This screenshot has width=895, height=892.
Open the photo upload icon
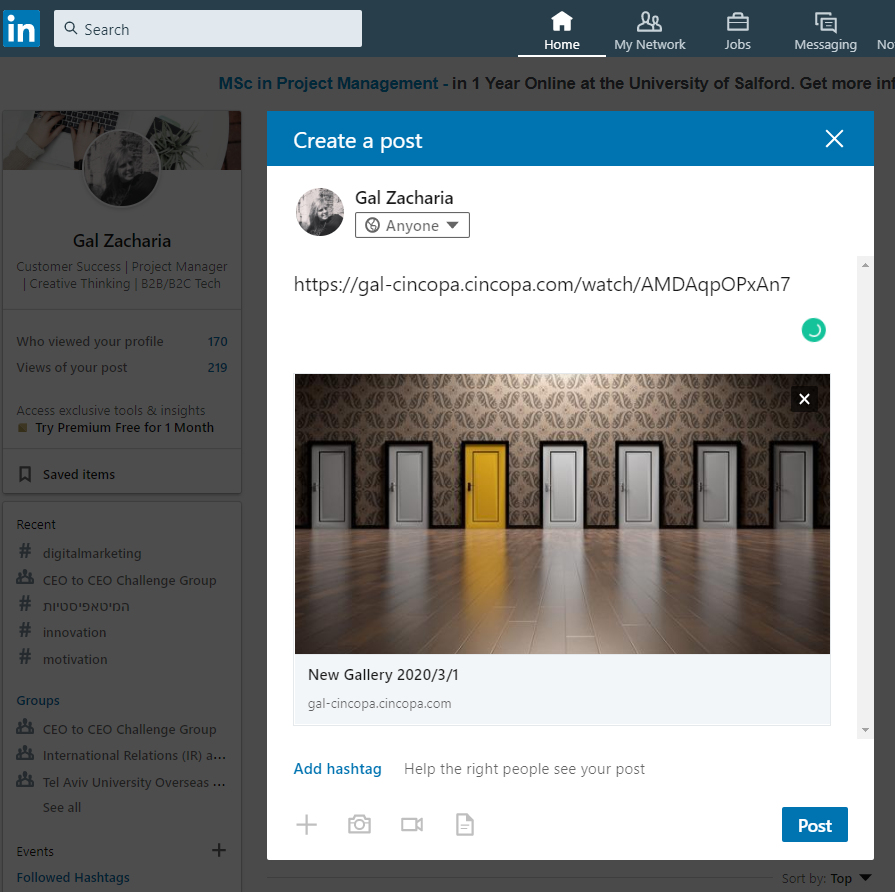tap(359, 824)
